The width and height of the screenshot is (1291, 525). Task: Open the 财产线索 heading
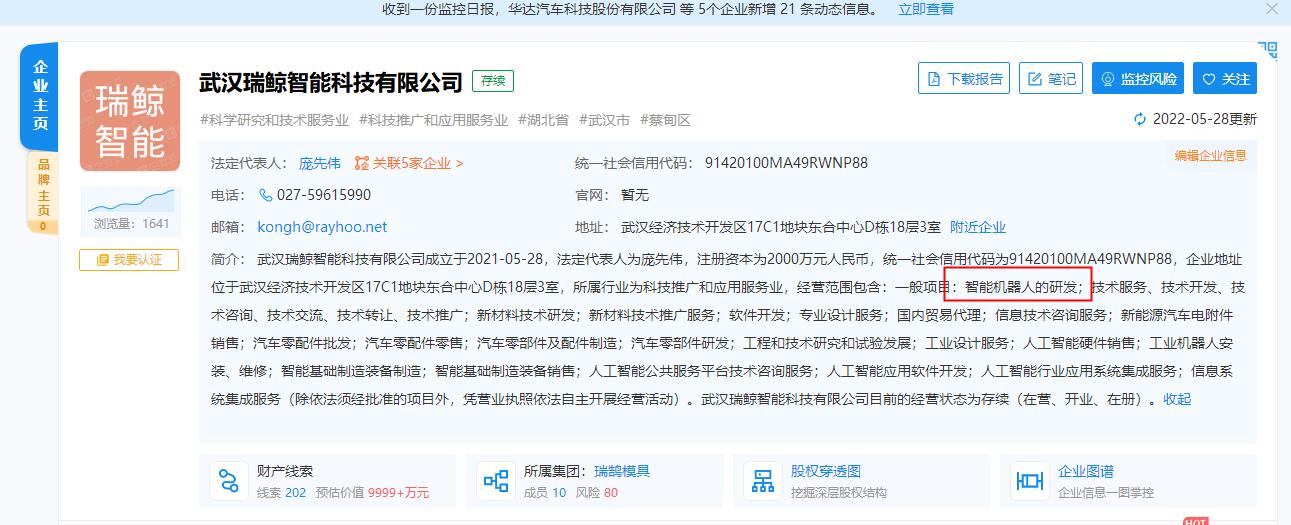click(286, 471)
